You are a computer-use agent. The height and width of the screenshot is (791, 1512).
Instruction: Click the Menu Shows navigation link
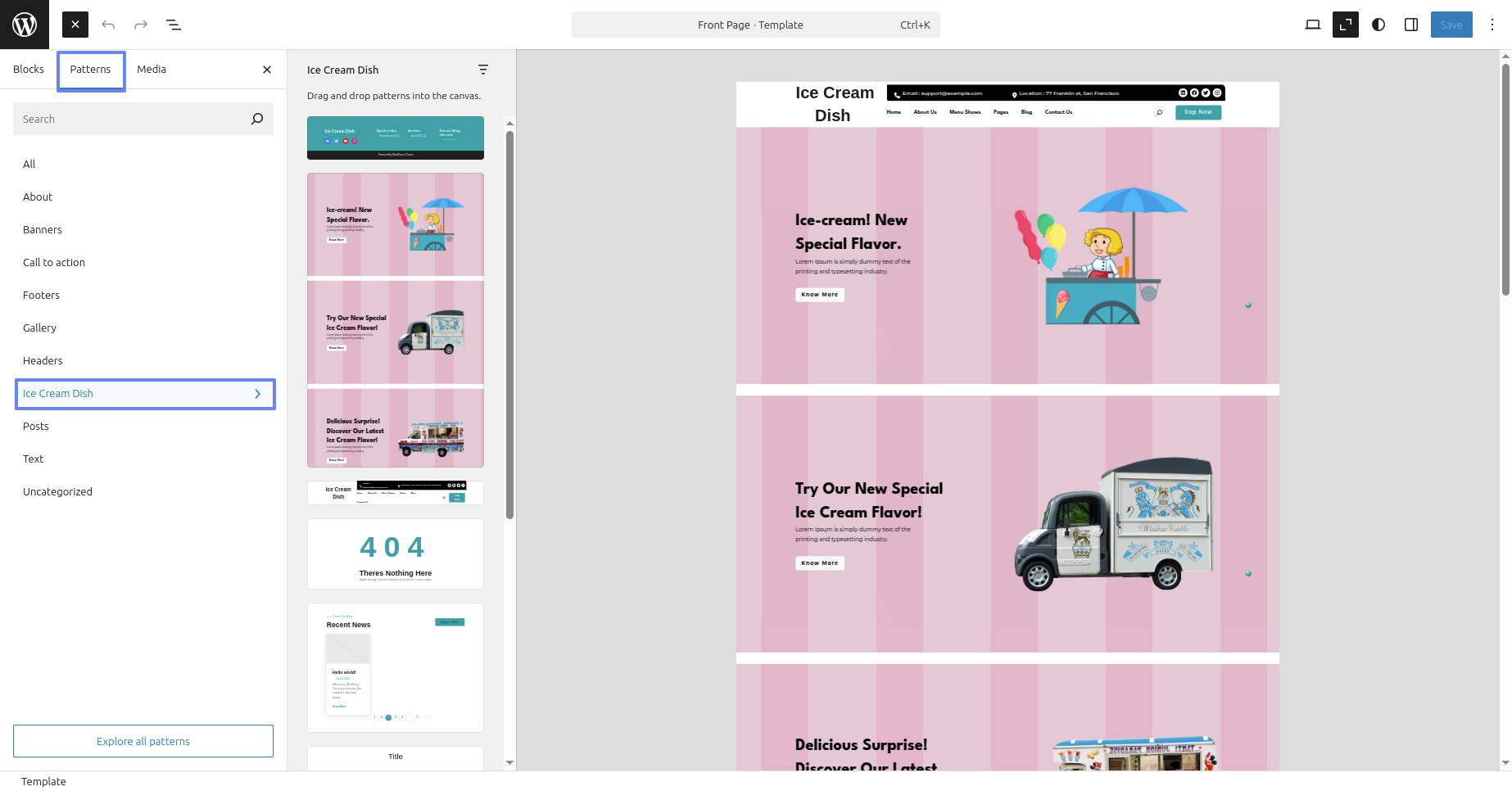pyautogui.click(x=965, y=112)
